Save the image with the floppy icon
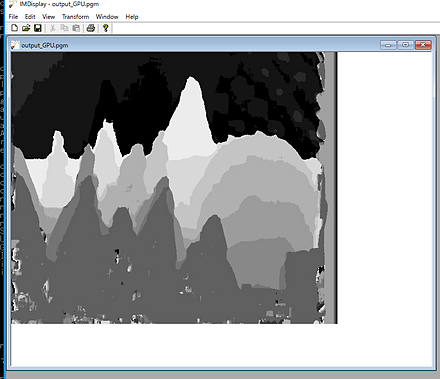The image size is (440, 379). click(x=38, y=28)
